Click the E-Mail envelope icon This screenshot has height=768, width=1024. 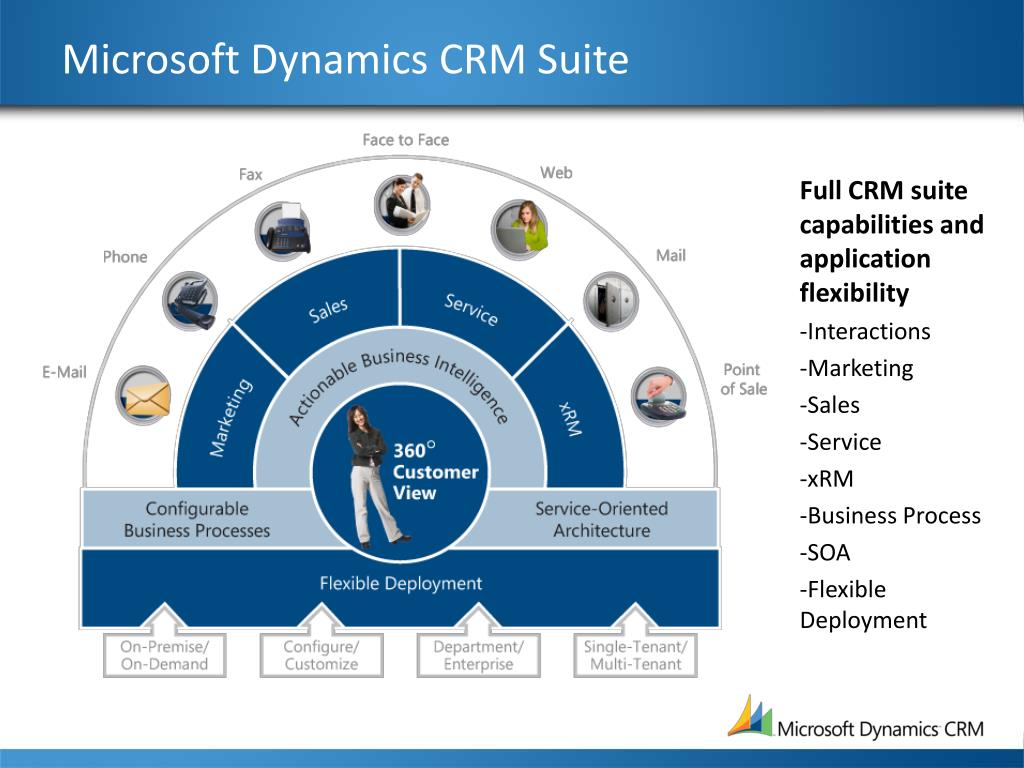pos(144,396)
